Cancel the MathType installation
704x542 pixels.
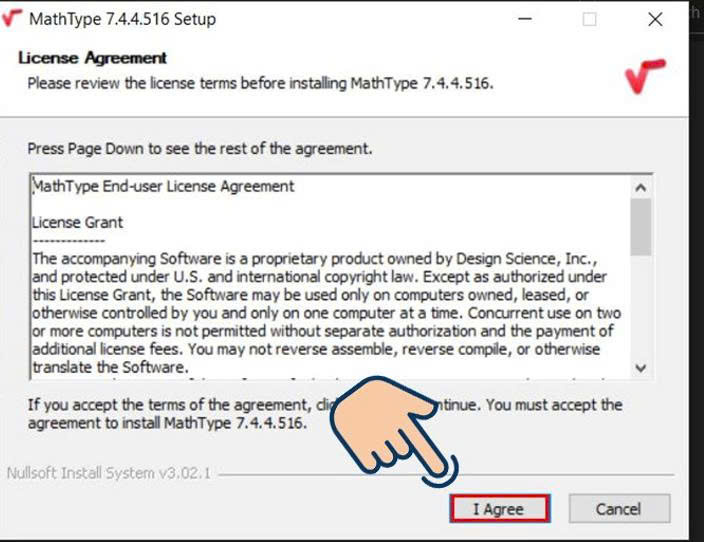pyautogui.click(x=619, y=509)
